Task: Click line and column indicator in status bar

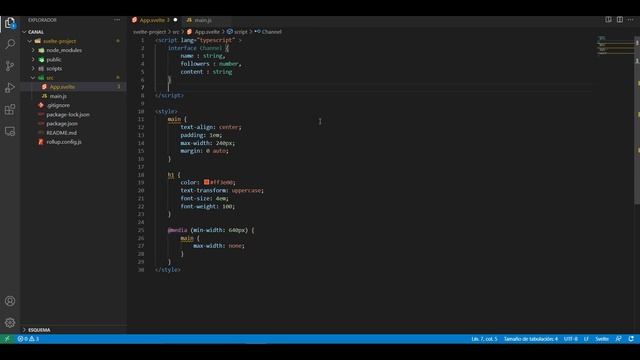Action: [484, 339]
